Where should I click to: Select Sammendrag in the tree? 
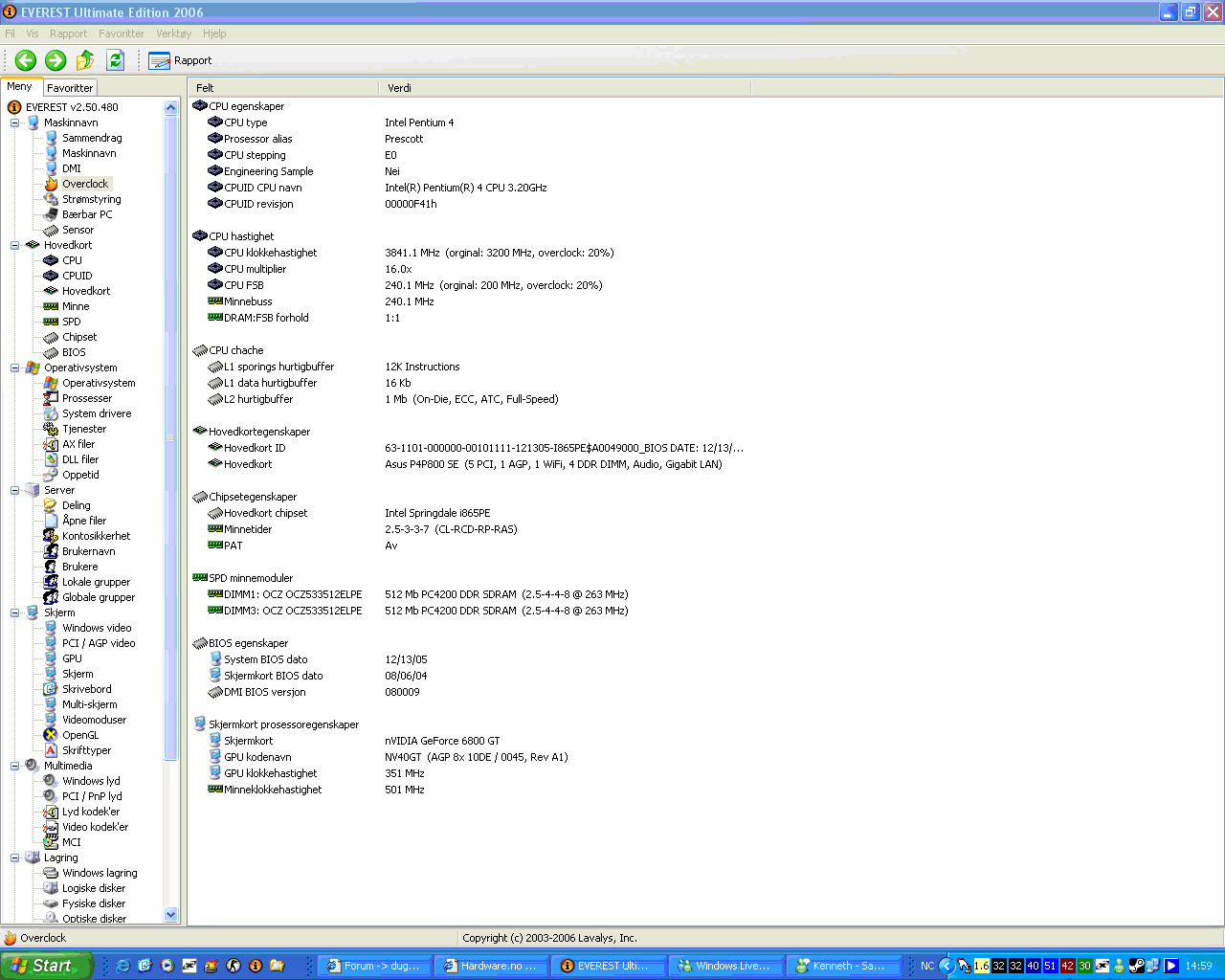point(92,138)
